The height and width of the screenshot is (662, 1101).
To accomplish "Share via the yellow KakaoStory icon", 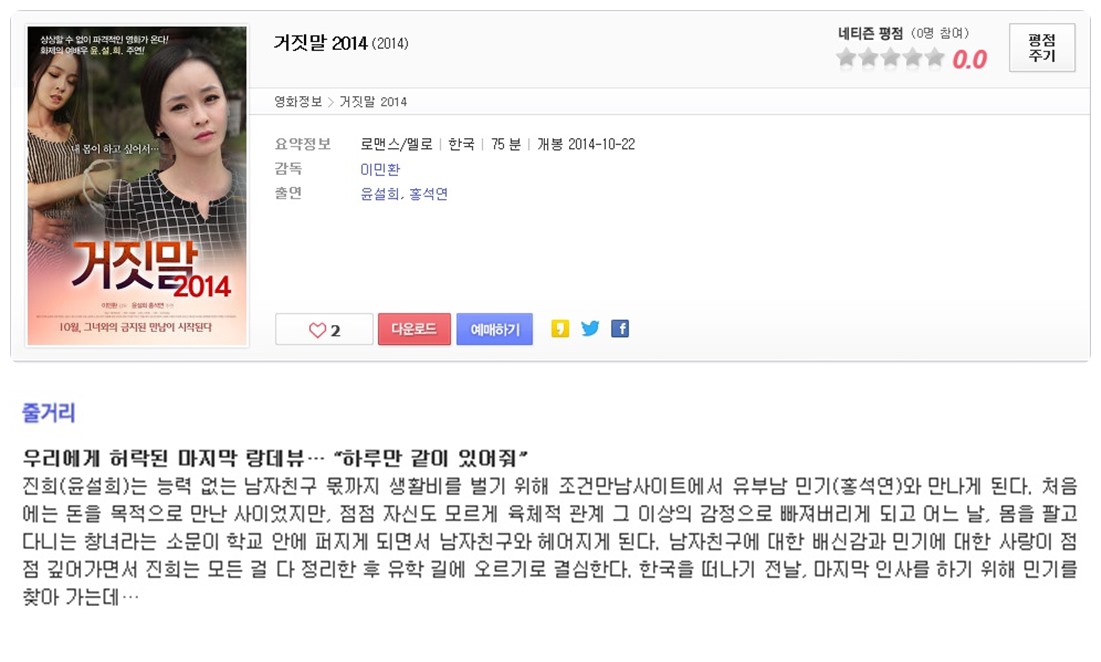I will pos(560,329).
